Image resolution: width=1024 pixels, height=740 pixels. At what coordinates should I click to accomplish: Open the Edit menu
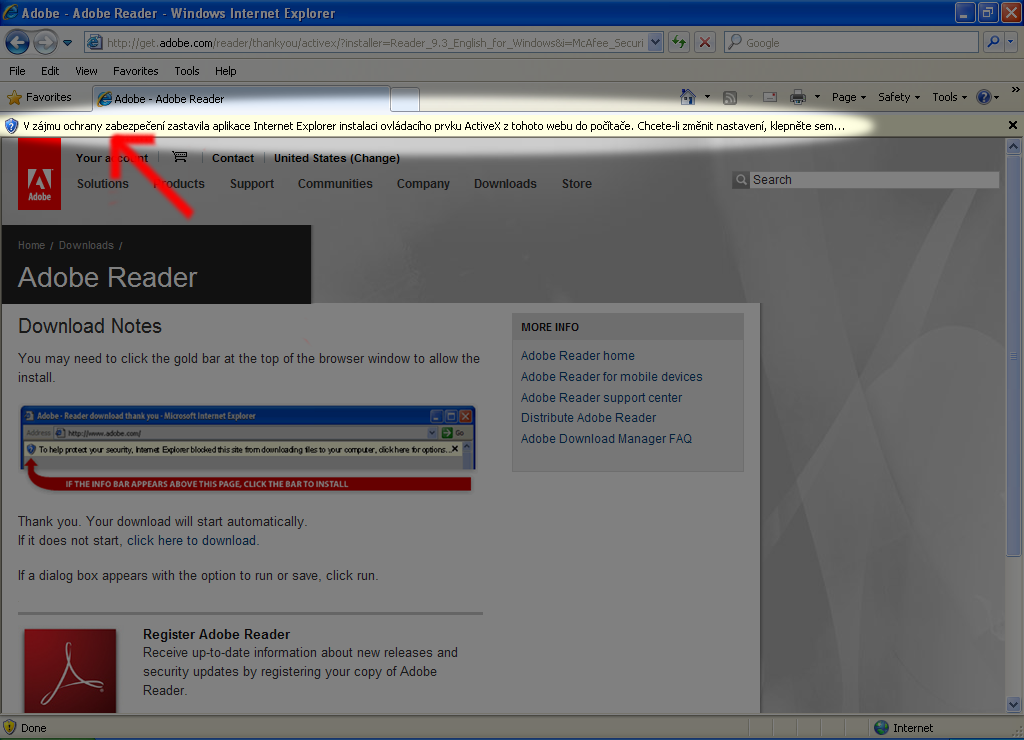[x=50, y=71]
